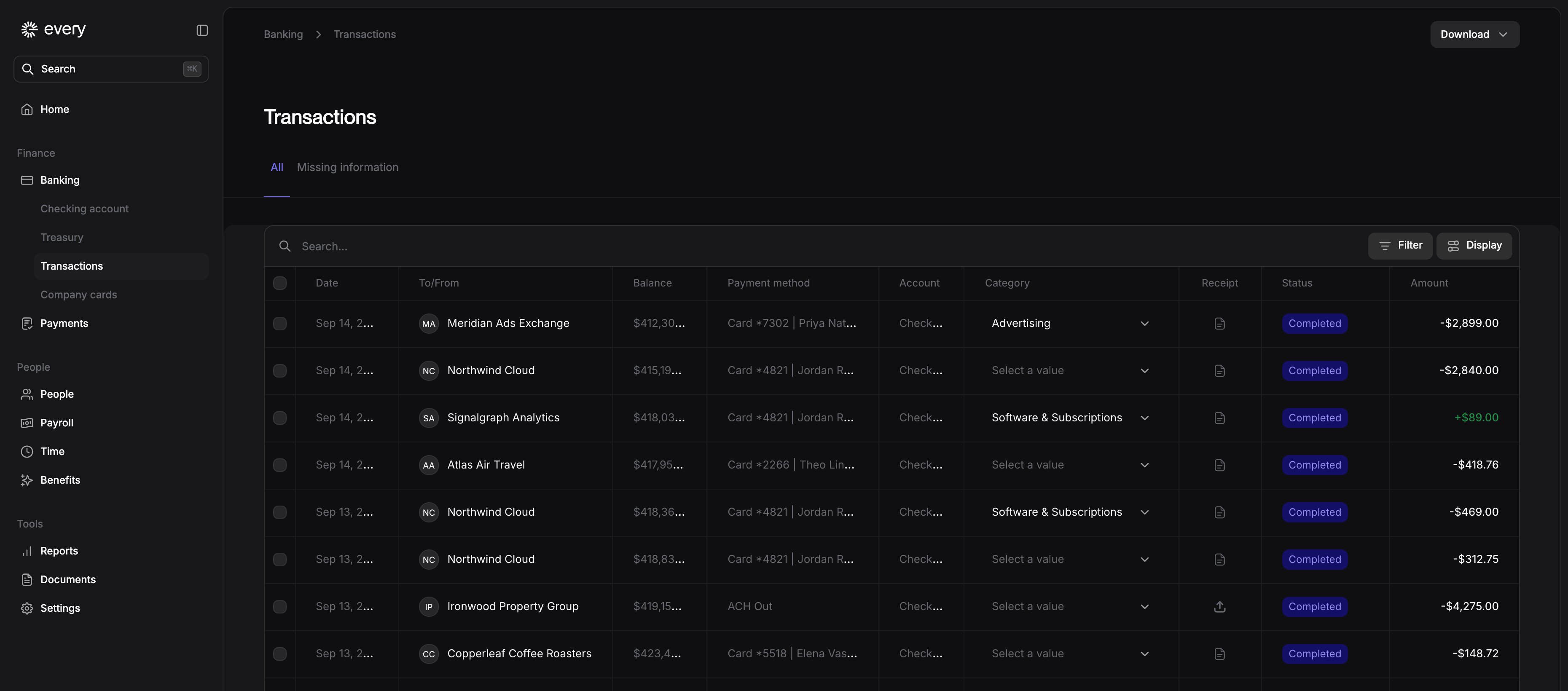Click the Display button

tap(1474, 246)
